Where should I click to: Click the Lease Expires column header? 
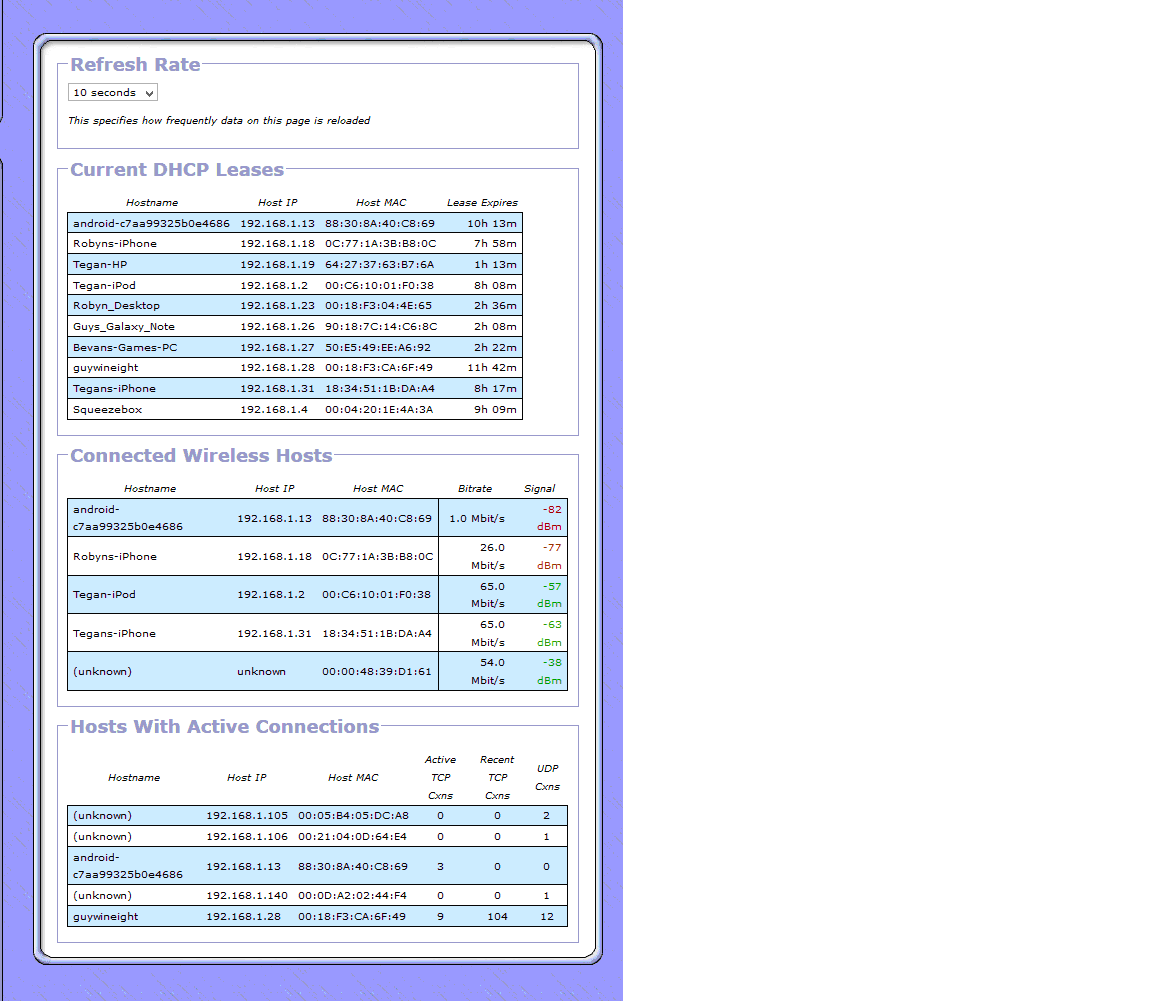pyautogui.click(x=482, y=203)
